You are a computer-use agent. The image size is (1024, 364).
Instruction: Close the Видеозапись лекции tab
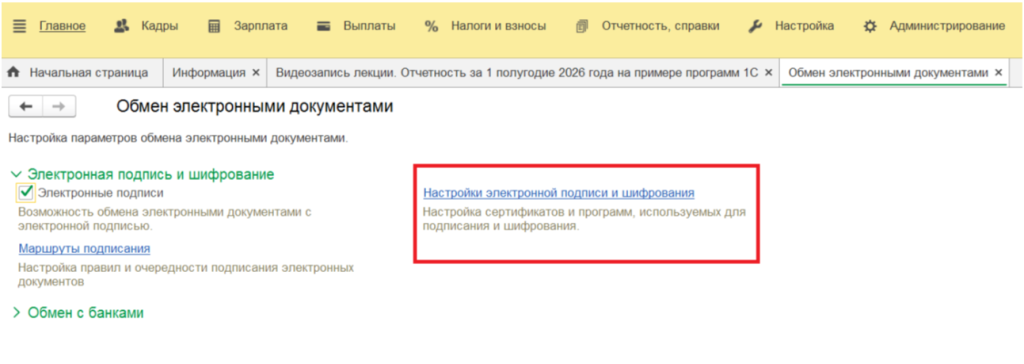click(x=768, y=73)
